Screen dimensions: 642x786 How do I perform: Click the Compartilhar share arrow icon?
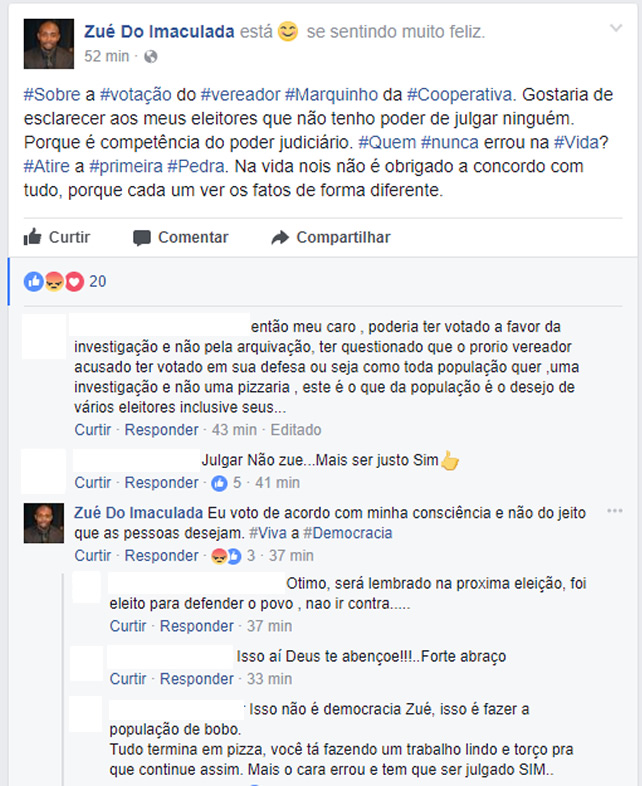coord(280,237)
